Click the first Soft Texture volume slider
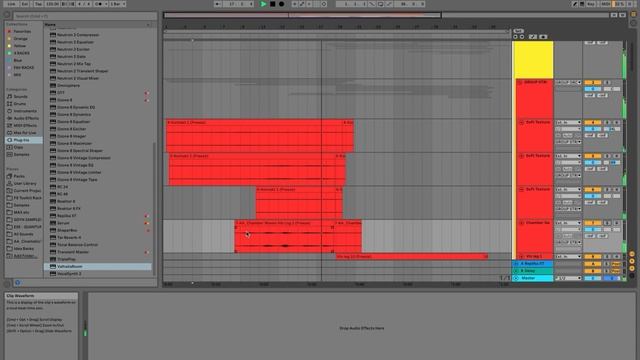Image resolution: width=640 pixels, height=360 pixels. [x=592, y=129]
